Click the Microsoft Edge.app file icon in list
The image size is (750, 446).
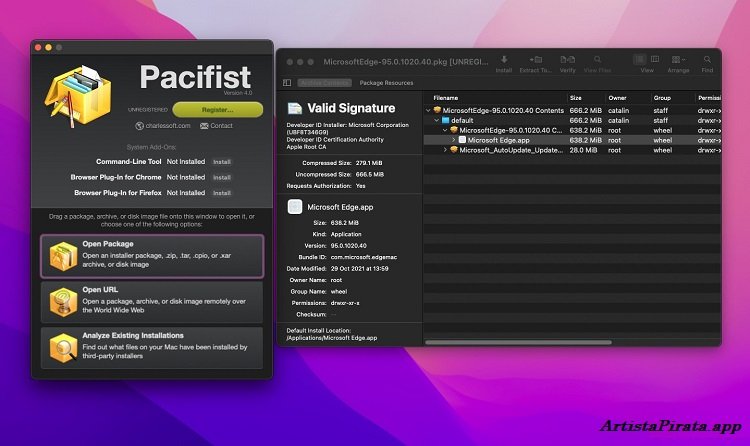point(462,140)
